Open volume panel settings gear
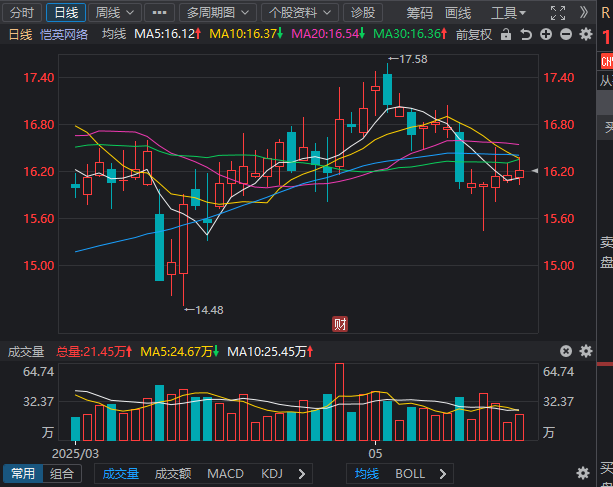This screenshot has width=613, height=487. tap(584, 351)
